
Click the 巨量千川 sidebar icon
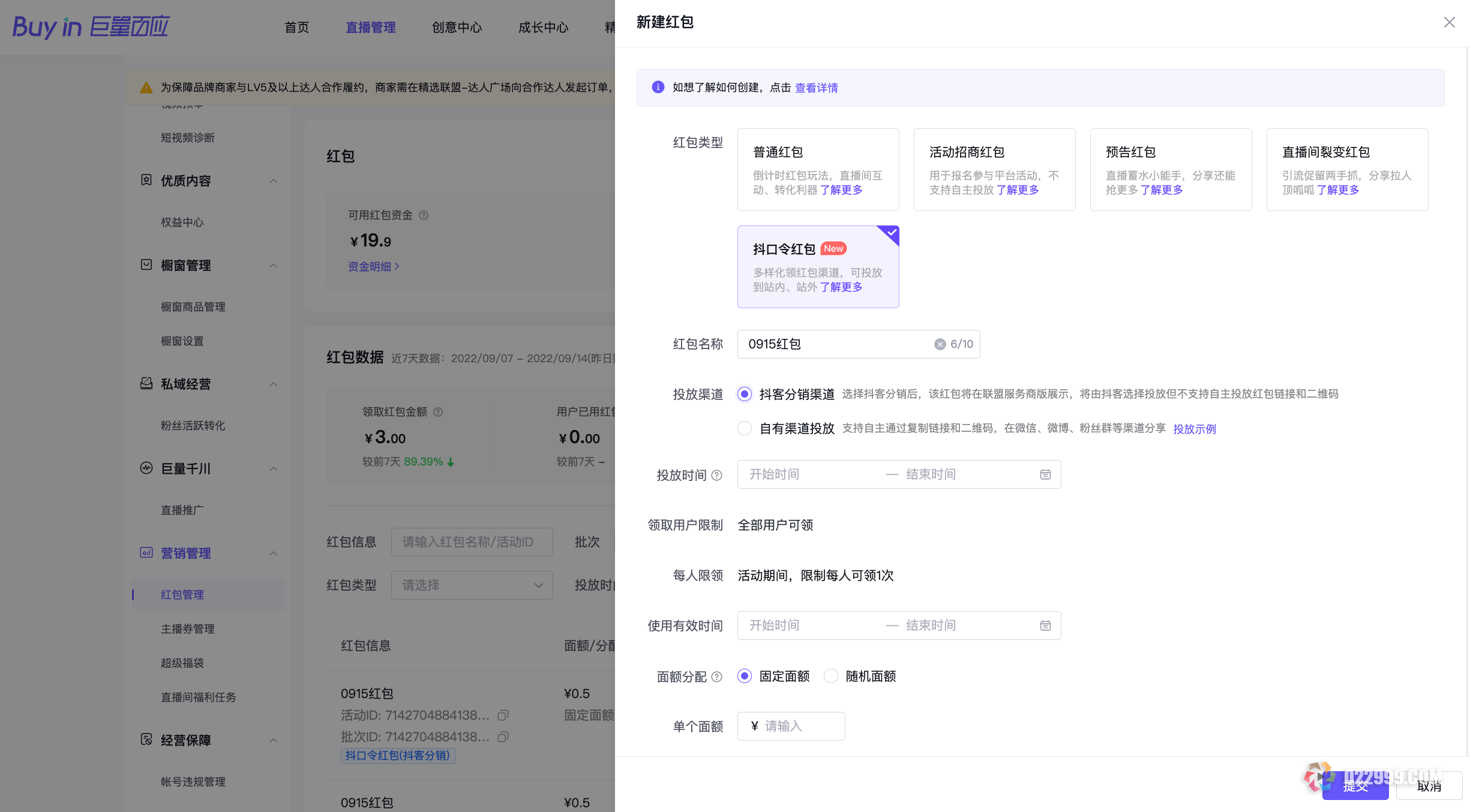(146, 468)
